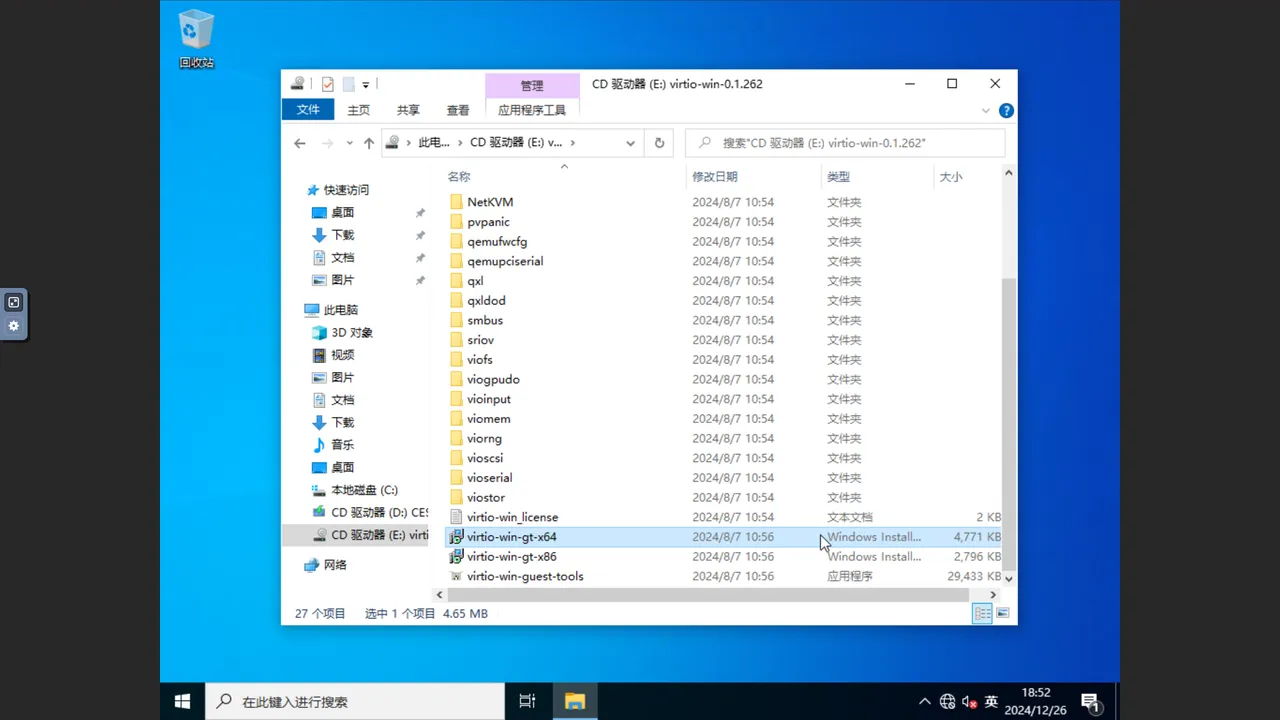This screenshot has height=720, width=1280.
Task: Open Task View from the taskbar
Action: (527, 701)
